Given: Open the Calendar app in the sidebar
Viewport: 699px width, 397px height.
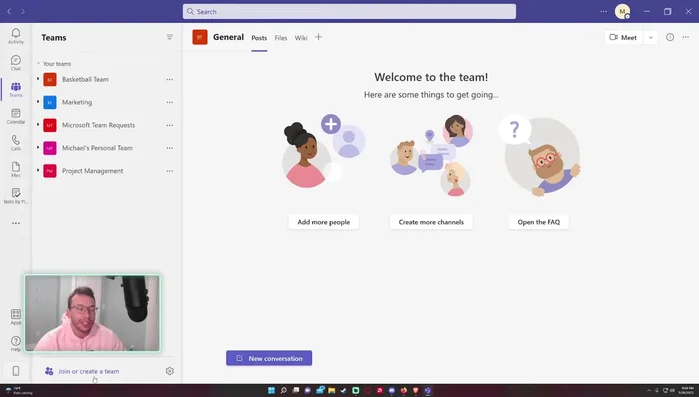Looking at the screenshot, I should [16, 116].
